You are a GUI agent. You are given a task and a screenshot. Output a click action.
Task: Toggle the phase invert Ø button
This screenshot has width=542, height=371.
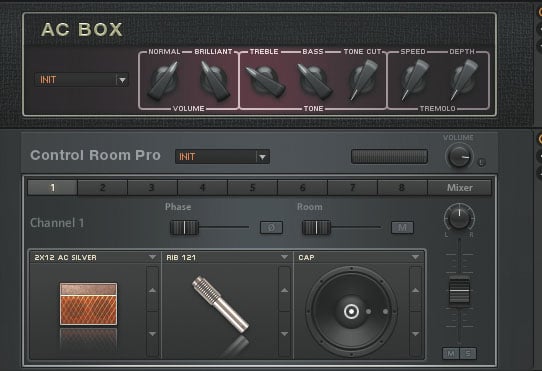[x=271, y=228]
